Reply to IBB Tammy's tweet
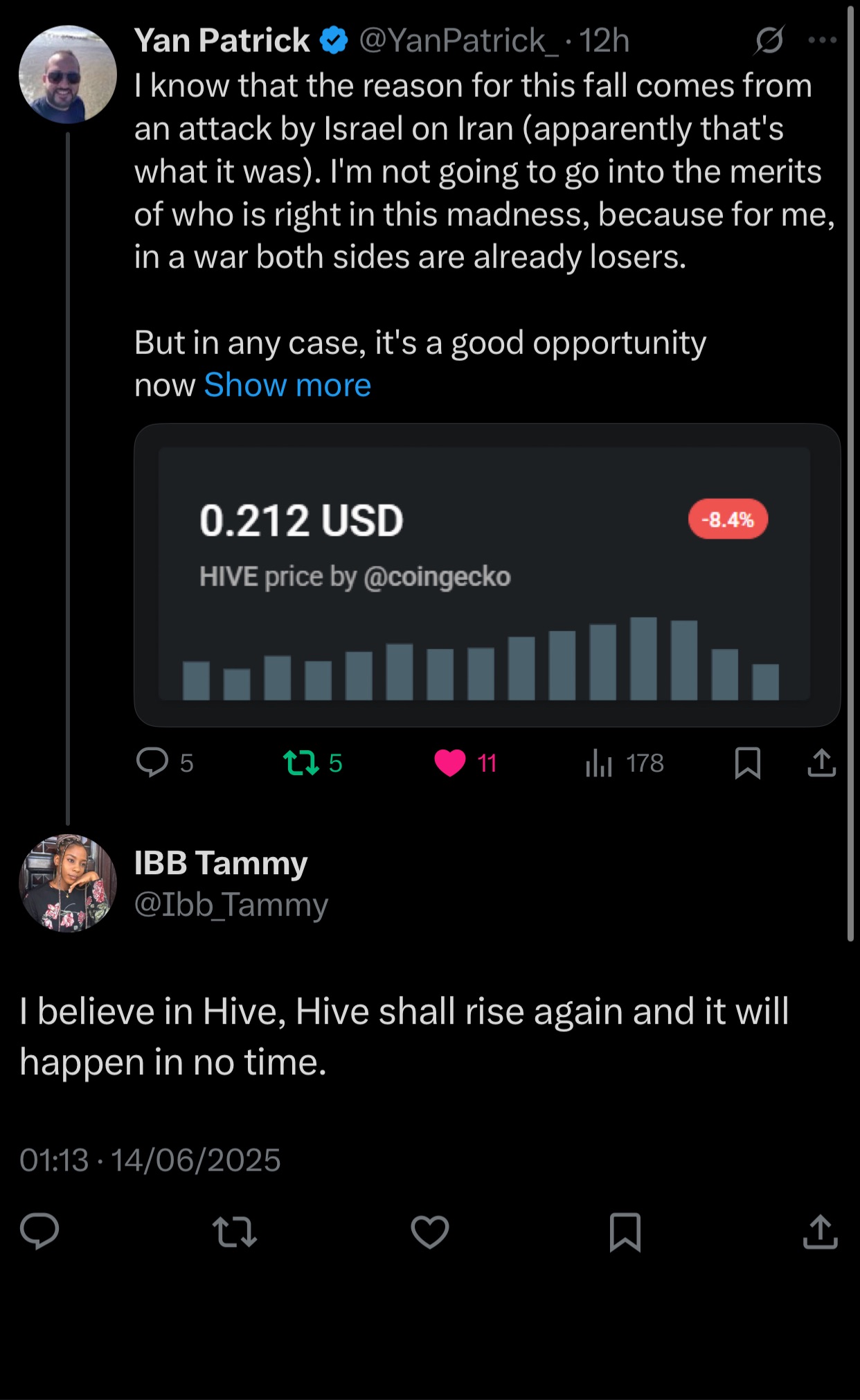Viewport: 860px width, 1400px height. [39, 1232]
